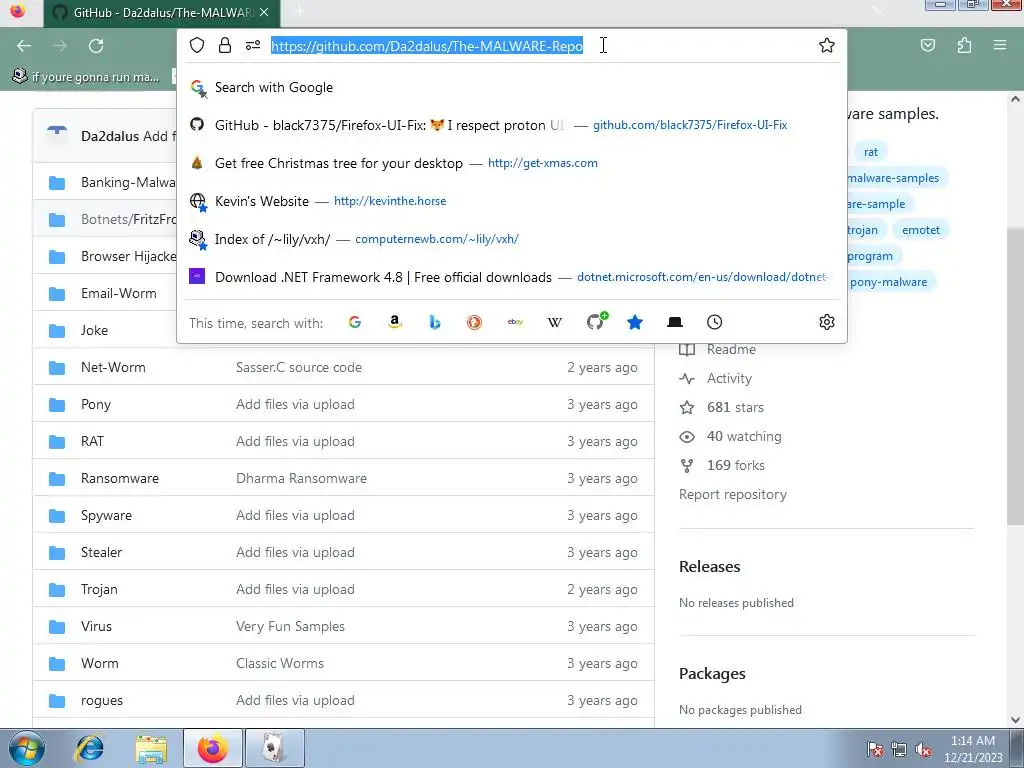This screenshot has width=1024, height=768.
Task: Open the Extensions puzzle icon
Action: click(x=964, y=46)
